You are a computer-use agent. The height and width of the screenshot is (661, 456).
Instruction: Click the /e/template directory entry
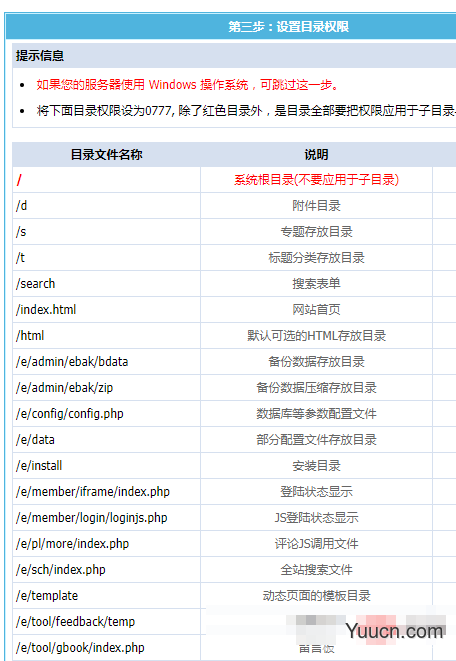point(47,596)
